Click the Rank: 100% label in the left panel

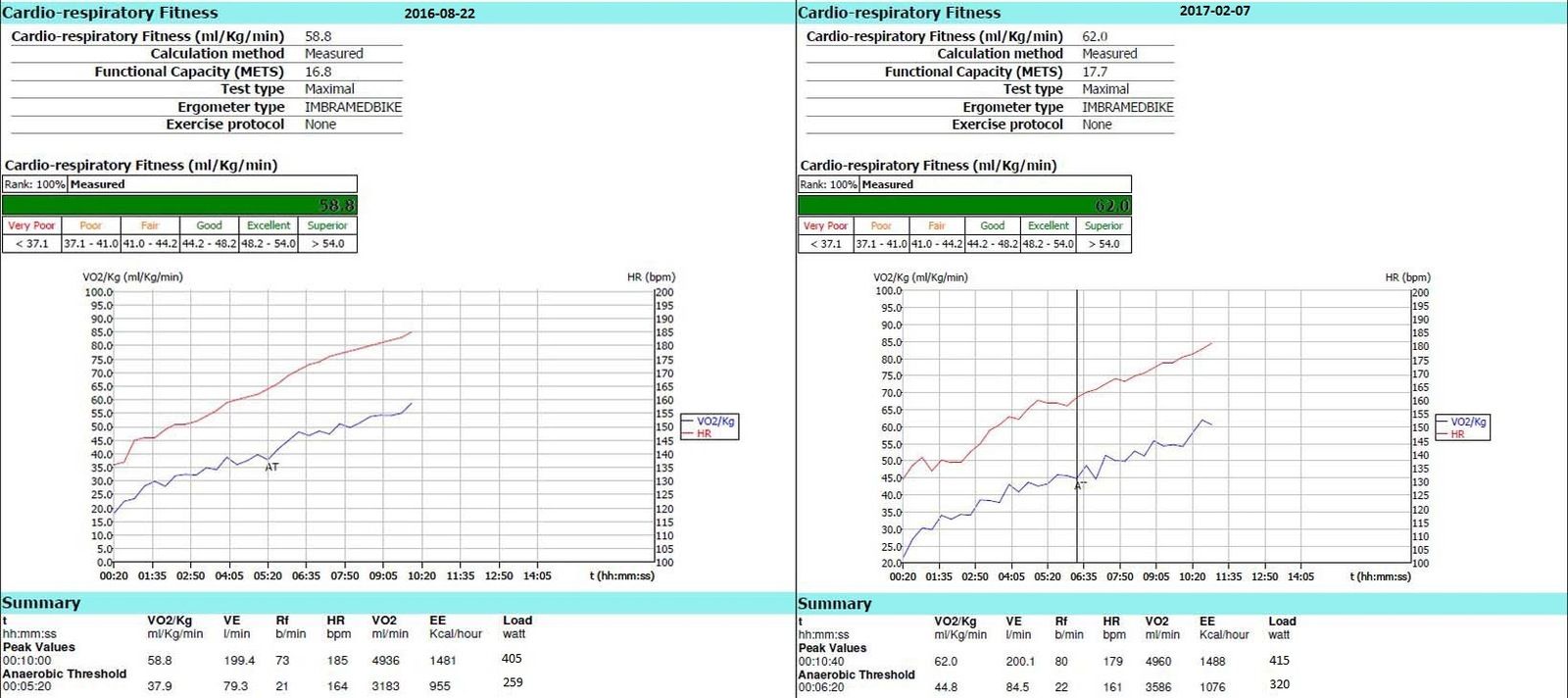point(34,184)
